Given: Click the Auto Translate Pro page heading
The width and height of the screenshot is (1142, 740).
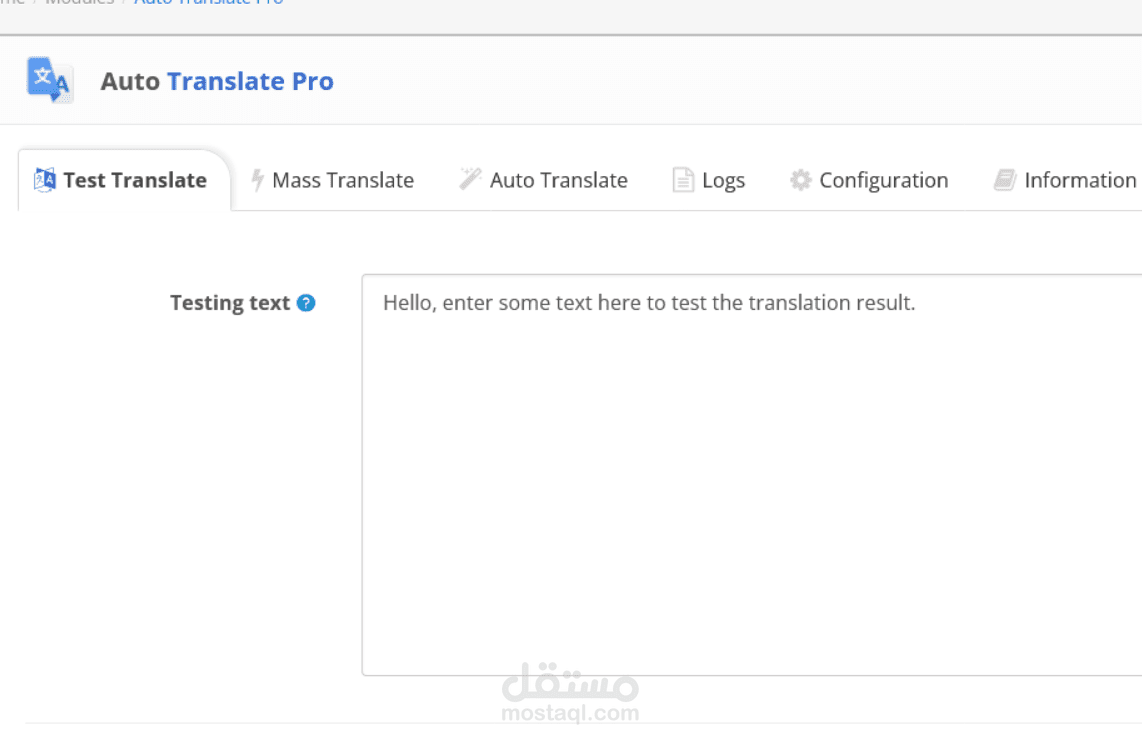Looking at the screenshot, I should point(217,81).
